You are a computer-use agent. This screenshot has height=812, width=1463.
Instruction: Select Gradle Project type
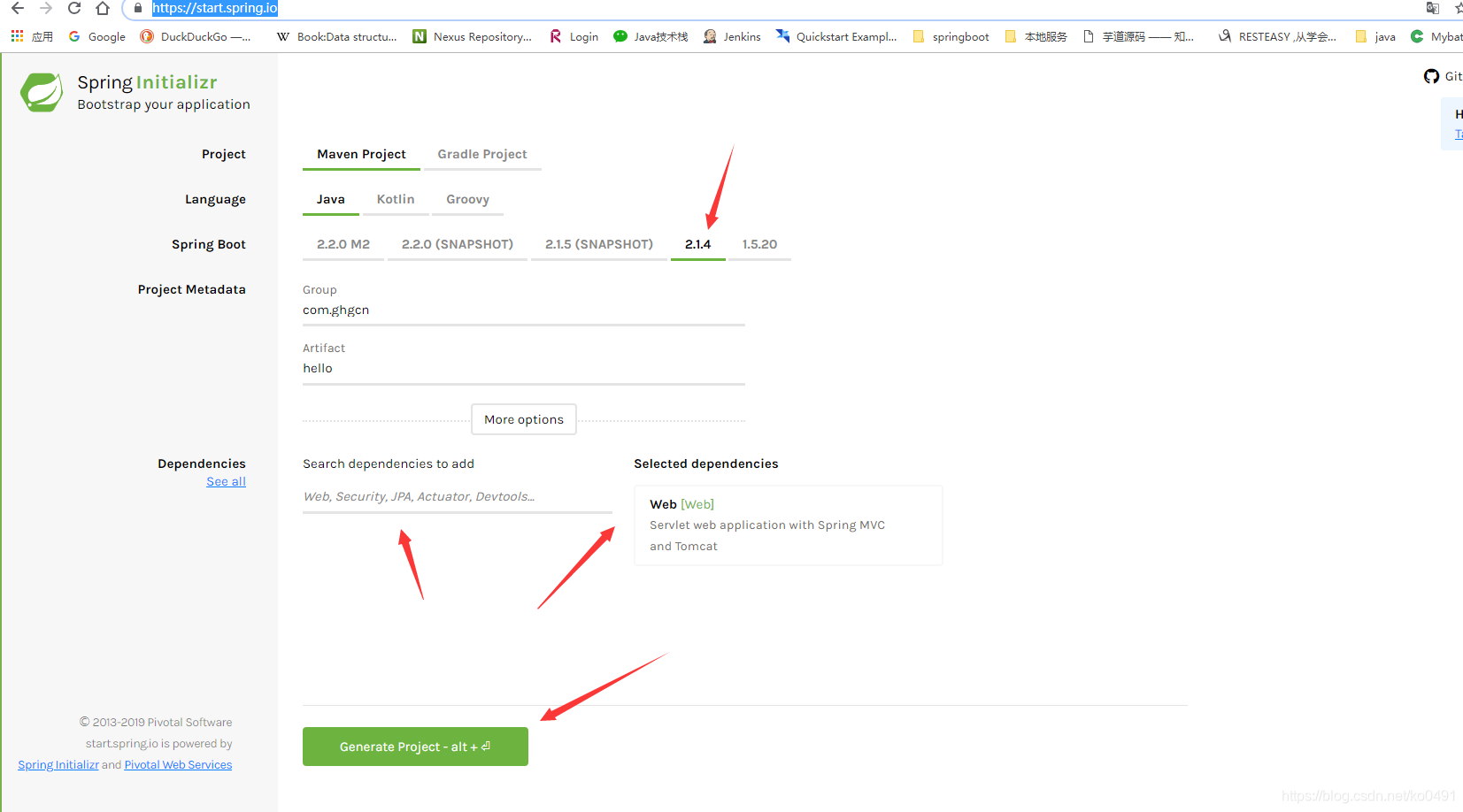coord(482,154)
